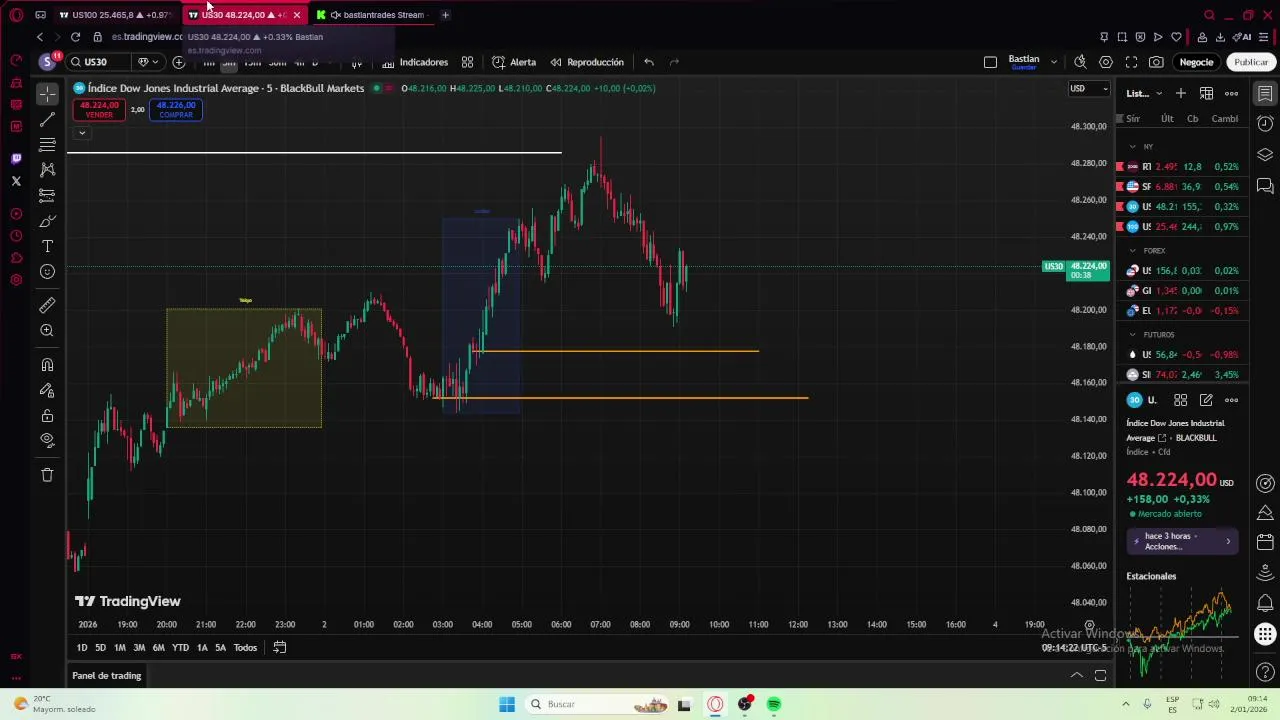This screenshot has height=720, width=1280.
Task: Toggle magnet mode for drawings
Action: pyautogui.click(x=47, y=365)
